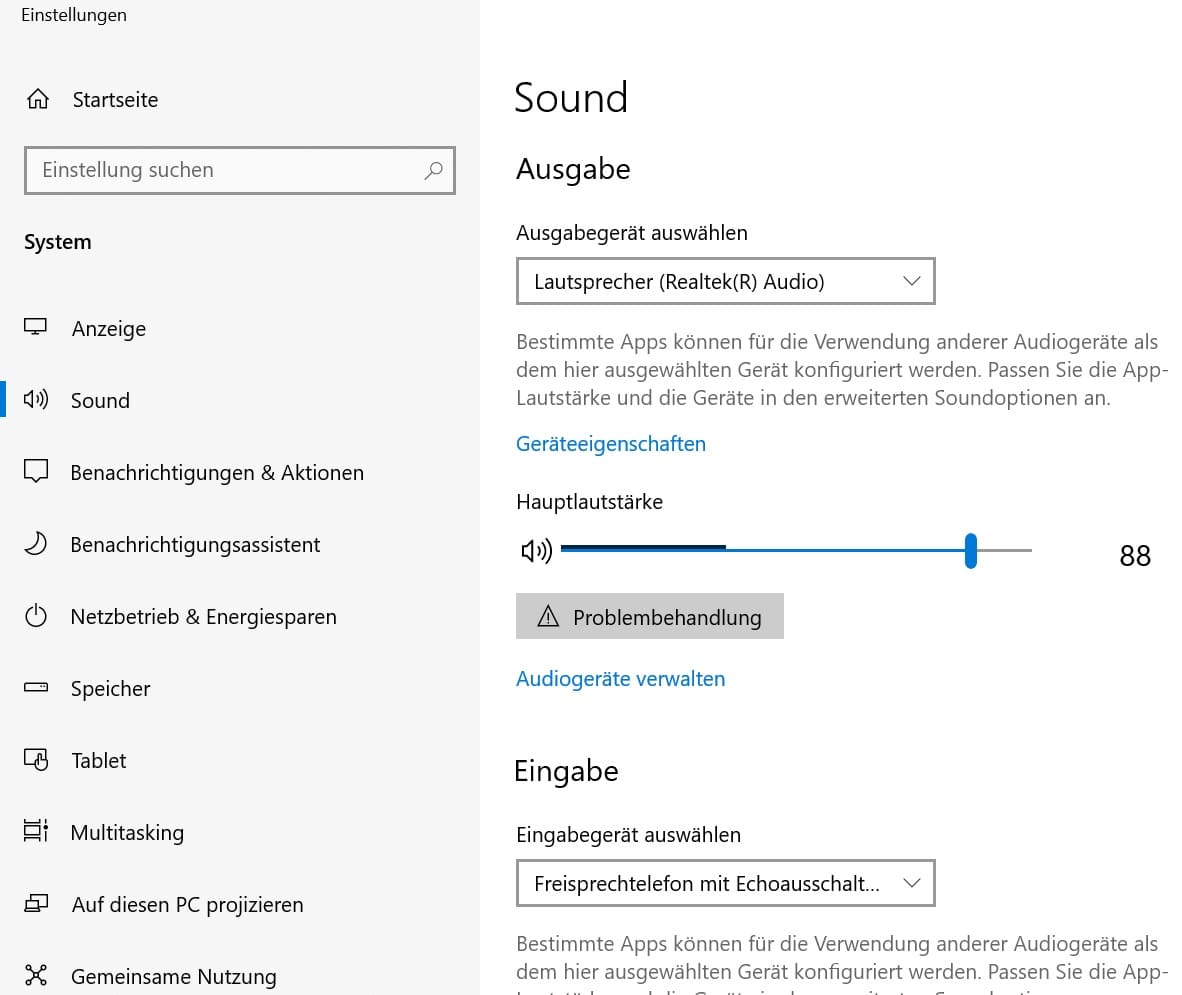Image resolution: width=1182 pixels, height=995 pixels.
Task: Select the Tablet icon in sidebar
Action: 36,760
